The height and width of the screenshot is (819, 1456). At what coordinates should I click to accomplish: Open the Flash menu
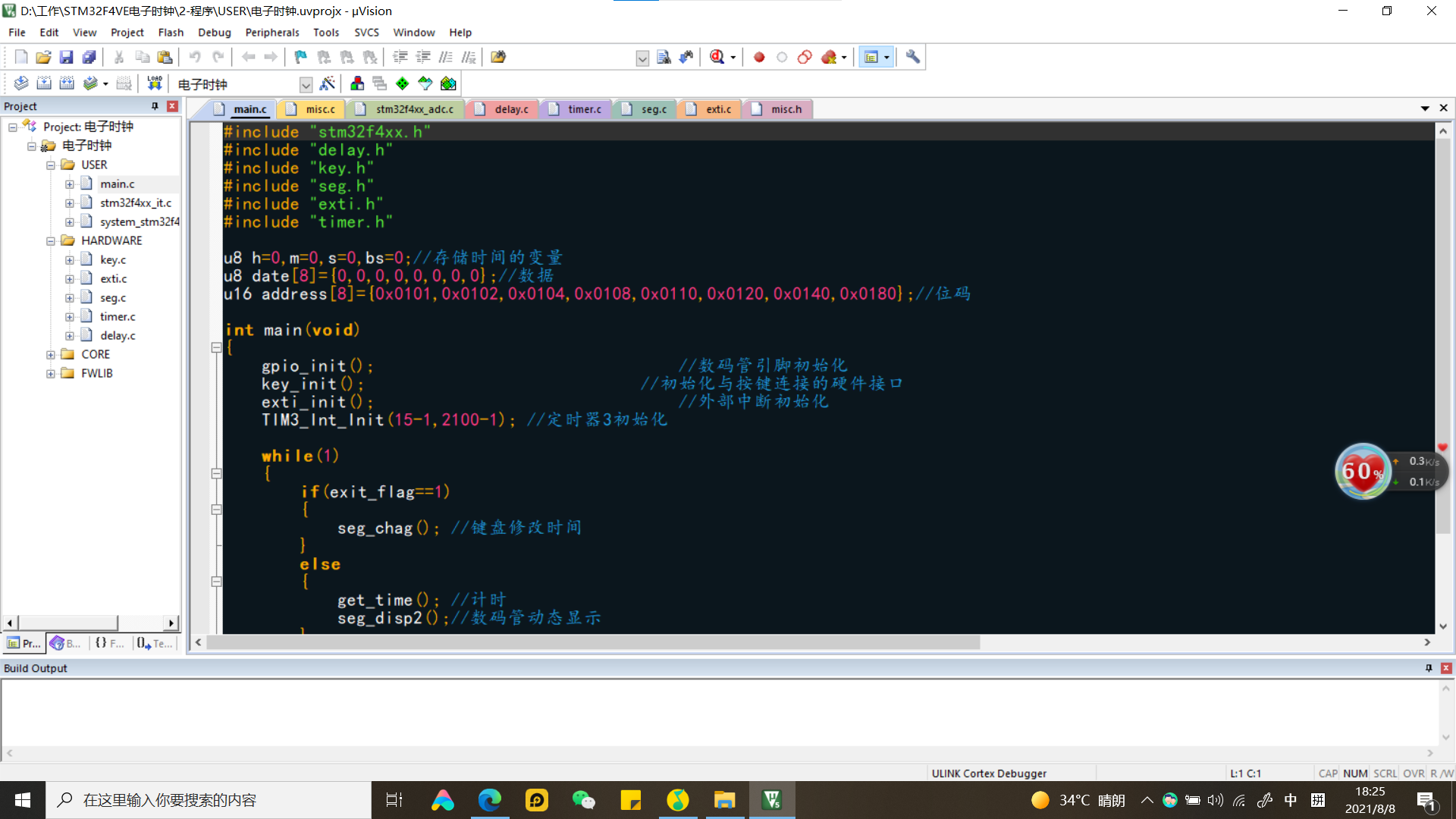171,33
